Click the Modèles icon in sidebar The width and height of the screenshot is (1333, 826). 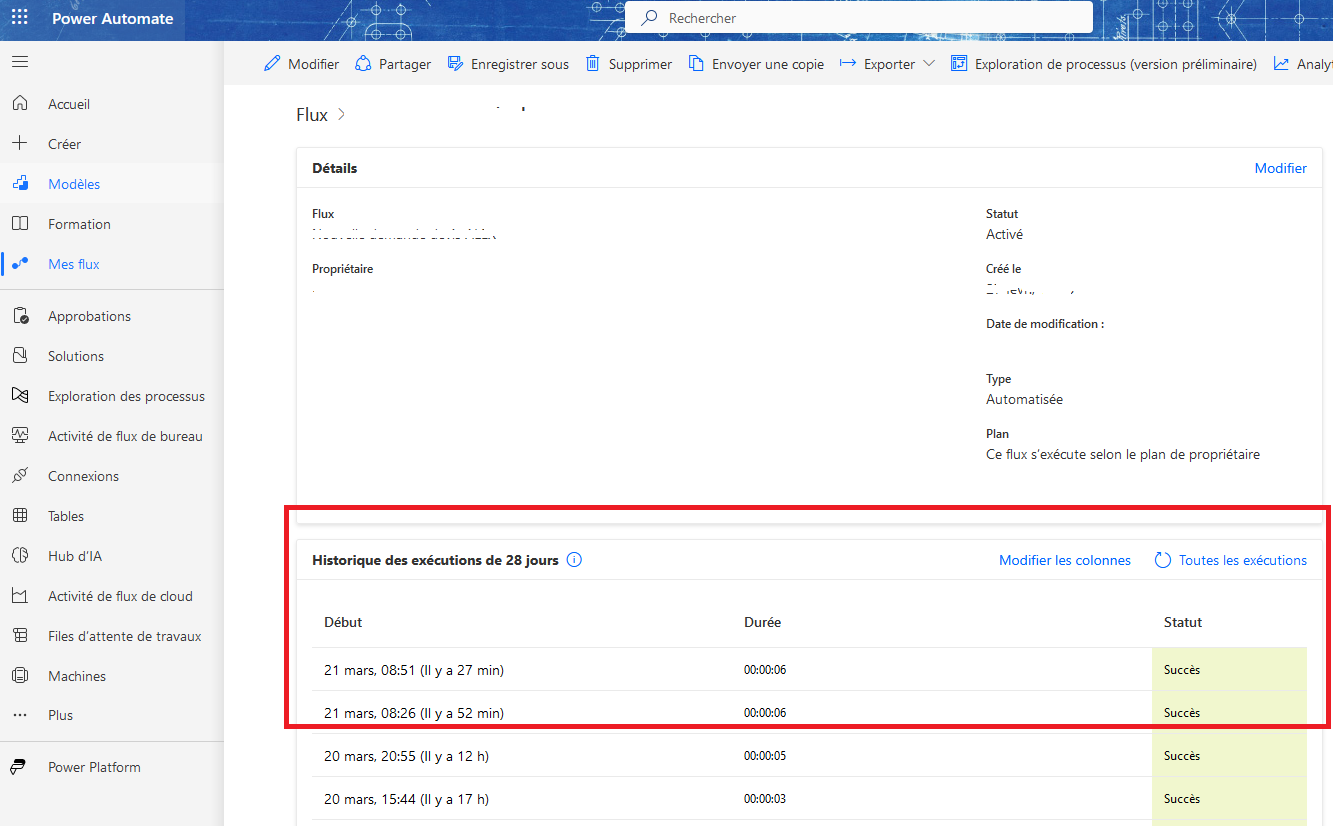[x=20, y=184]
